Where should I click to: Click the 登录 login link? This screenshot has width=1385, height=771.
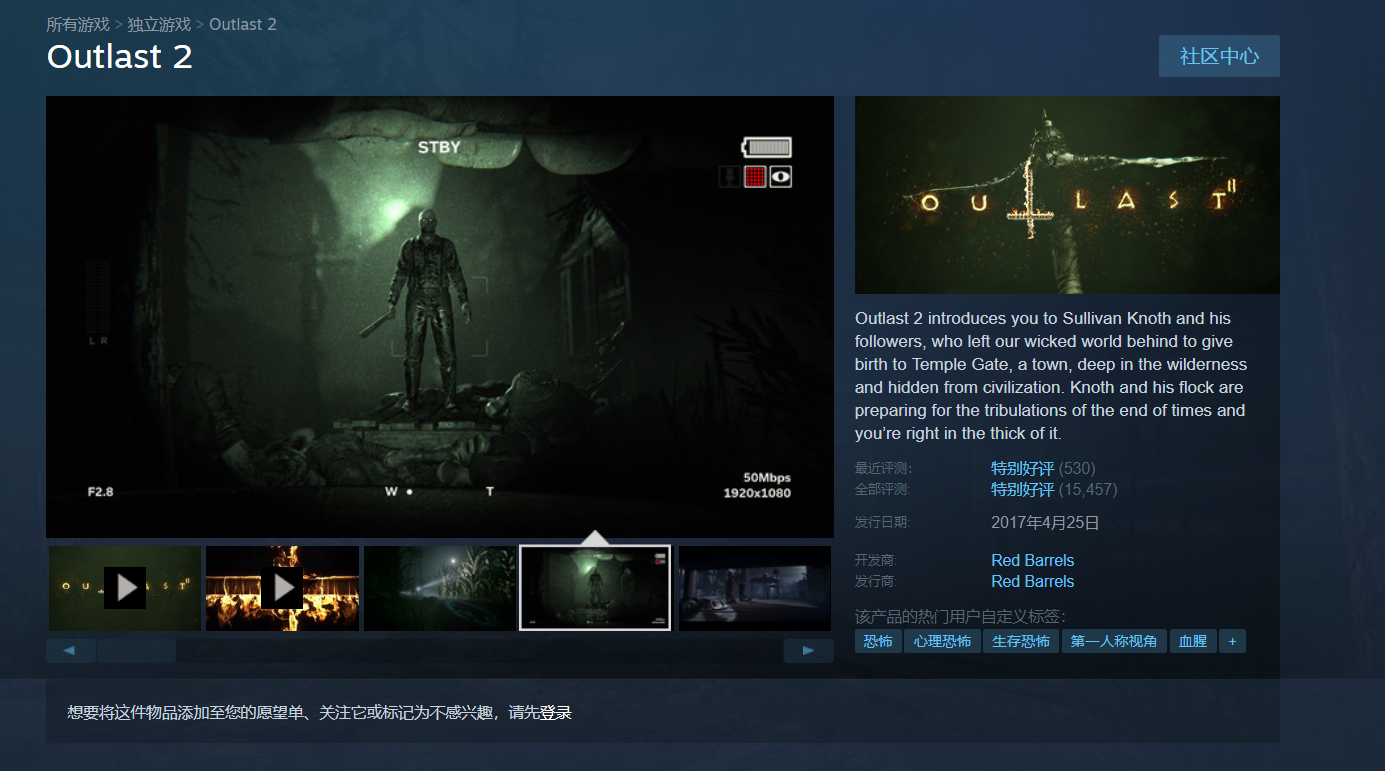click(556, 713)
